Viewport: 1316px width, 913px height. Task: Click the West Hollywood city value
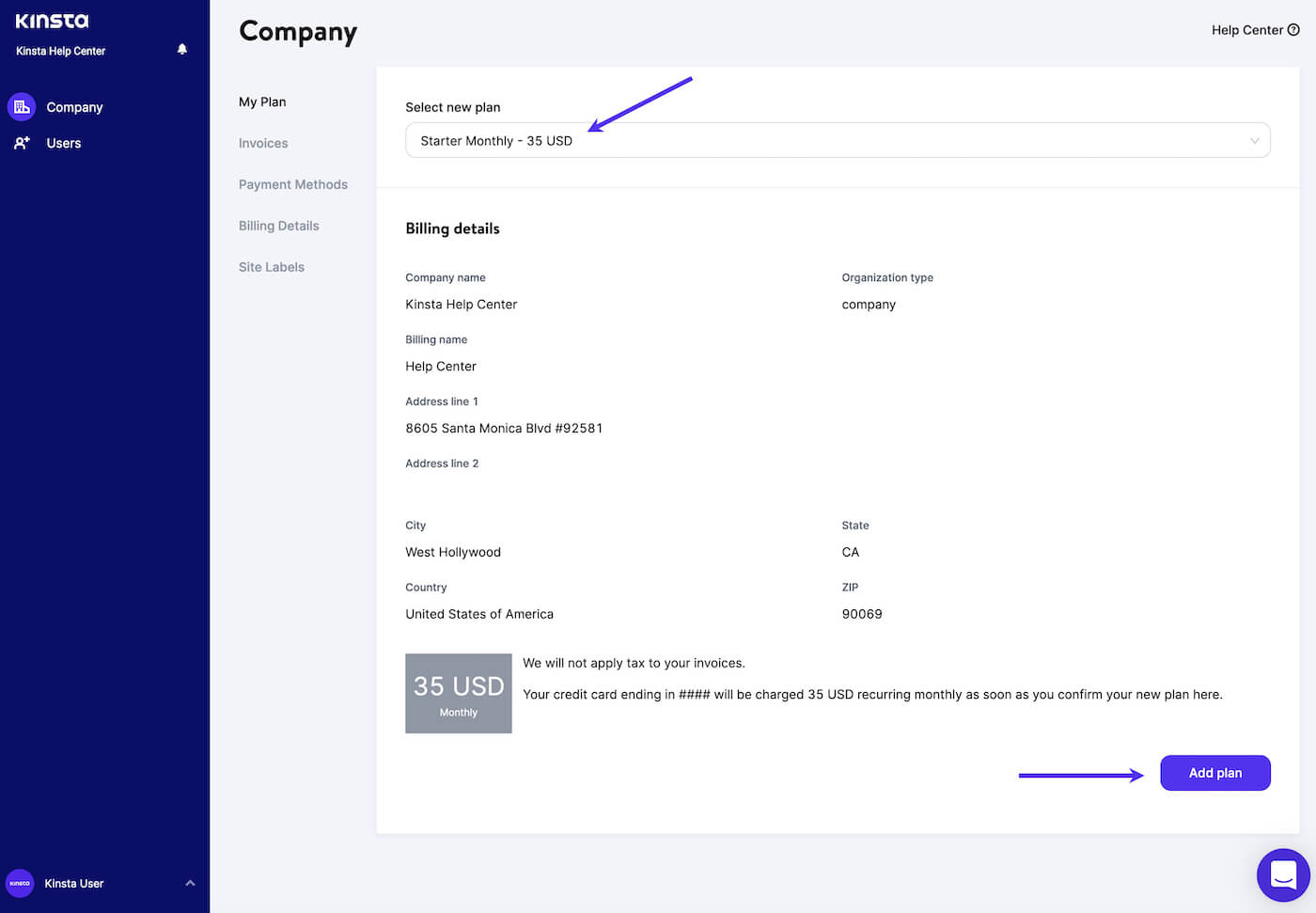[453, 552]
